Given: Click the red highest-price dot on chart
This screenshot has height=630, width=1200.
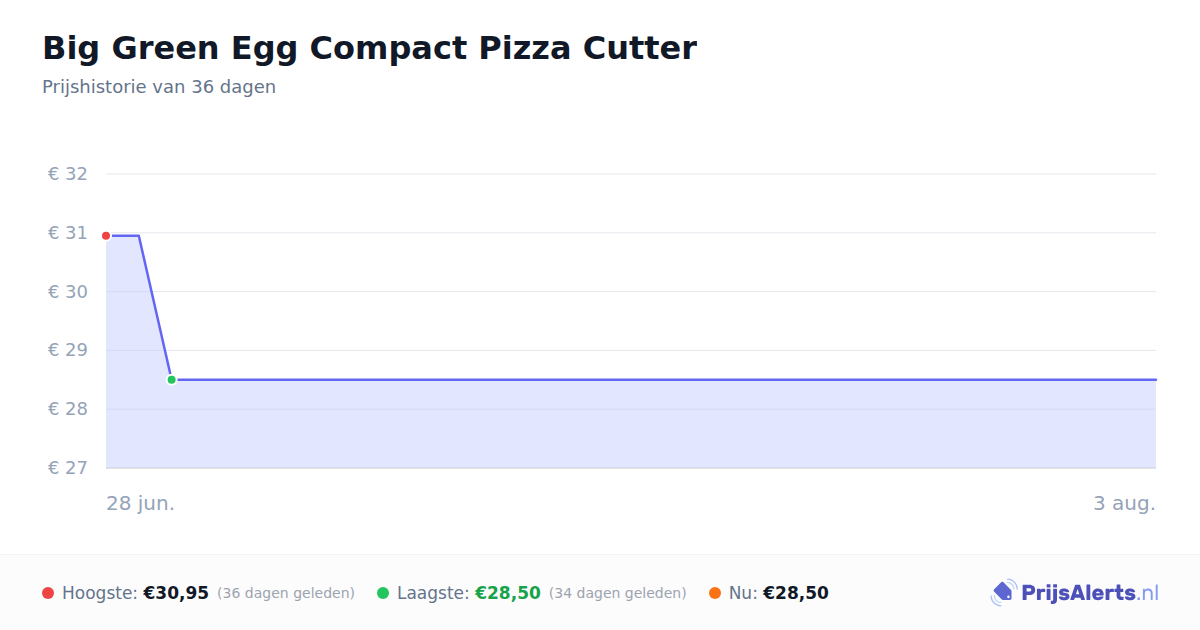Looking at the screenshot, I should [x=106, y=236].
